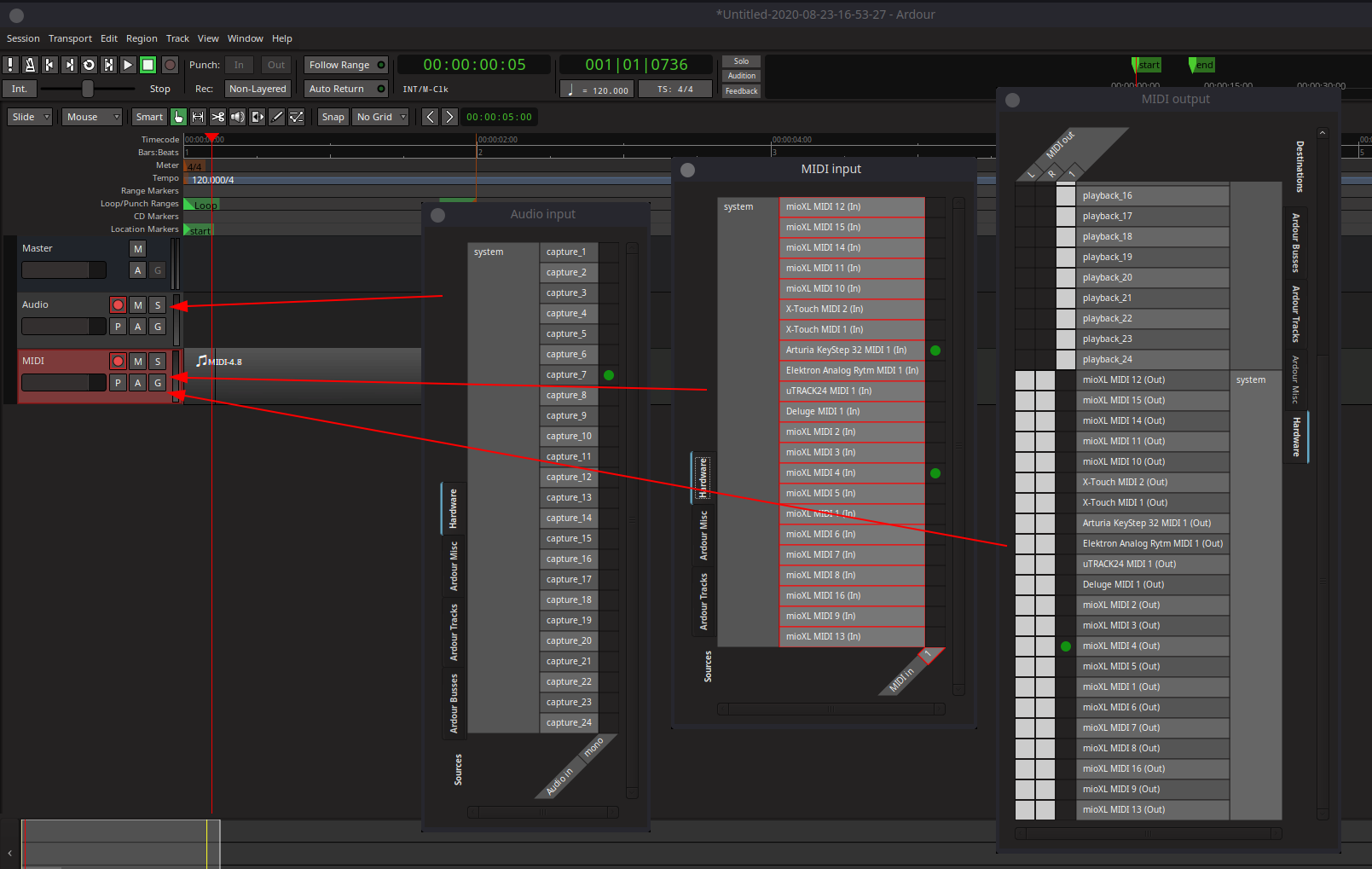Open the Transport menu

tap(70, 38)
